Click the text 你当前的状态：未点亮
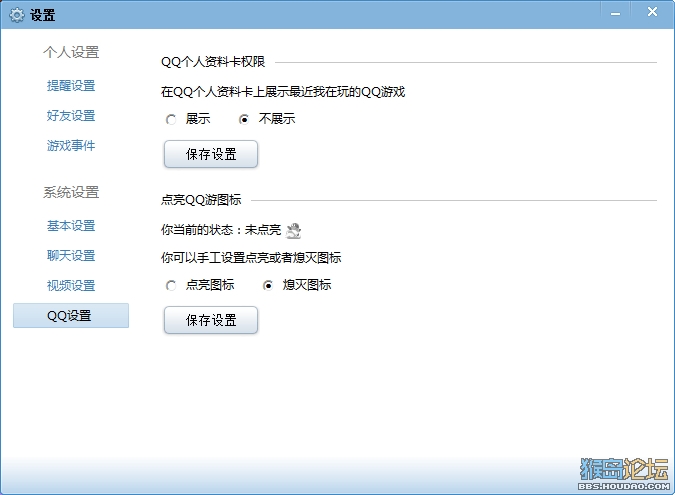This screenshot has height=495, width=675. tap(221, 230)
